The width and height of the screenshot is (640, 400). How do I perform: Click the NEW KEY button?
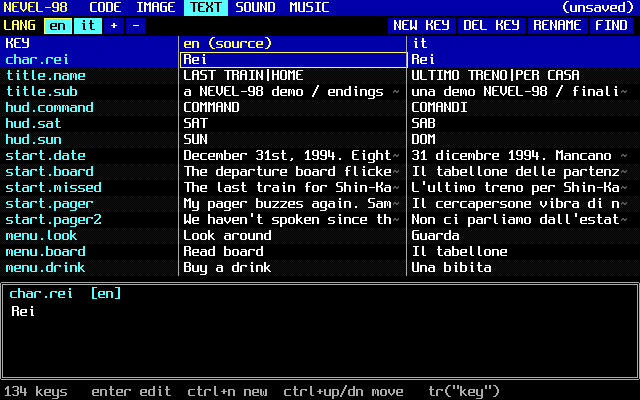point(422,26)
